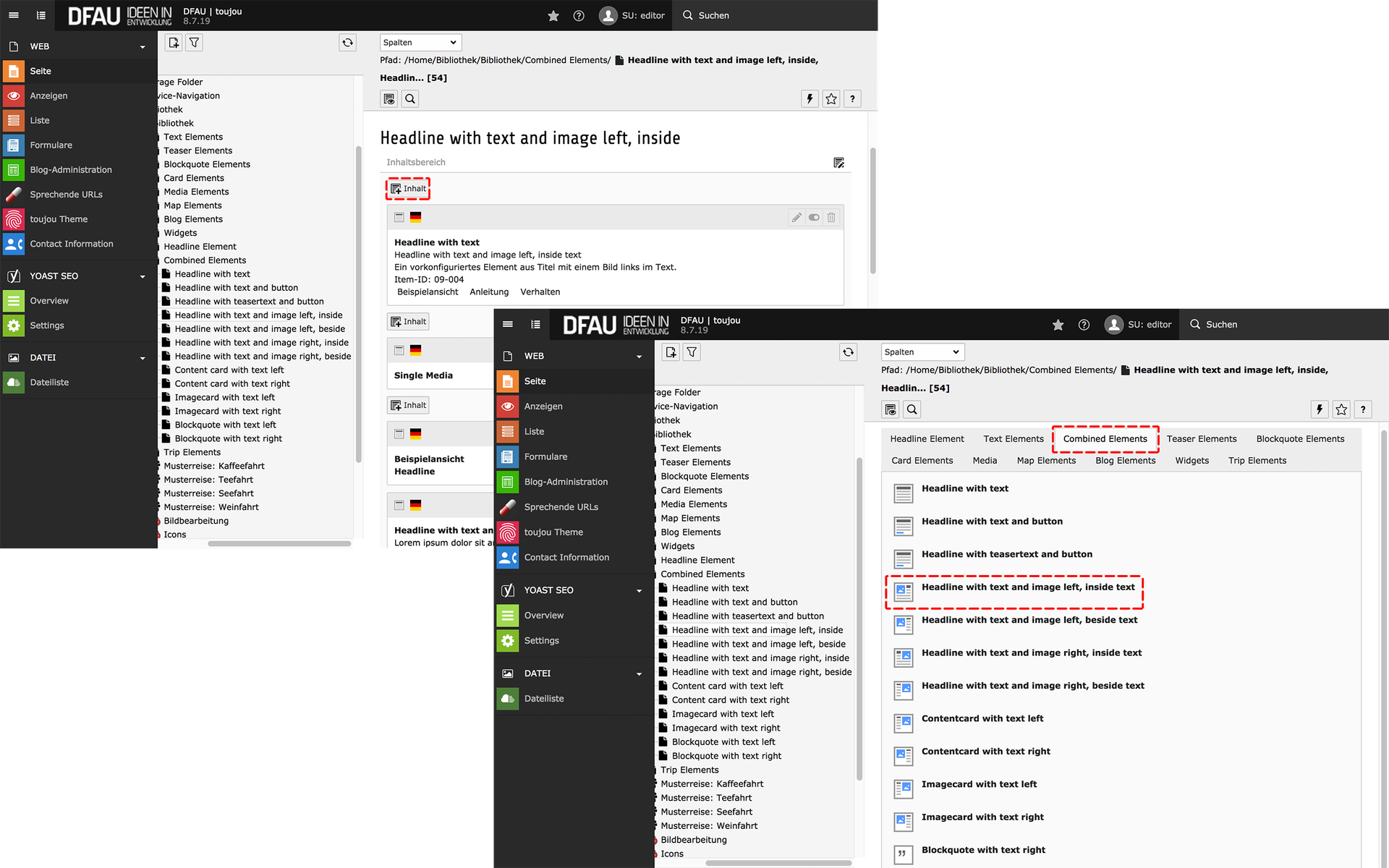Click the pencil edit icon of Headline element

coord(797,217)
